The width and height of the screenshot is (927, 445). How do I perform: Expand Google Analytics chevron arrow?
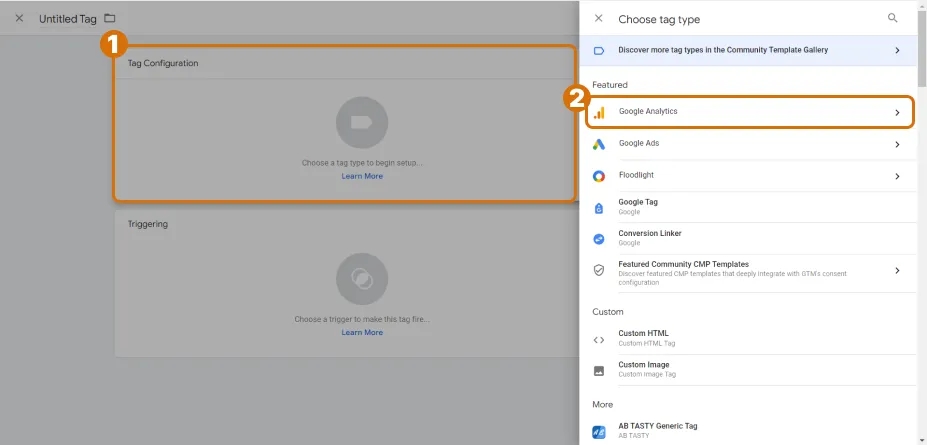[897, 112]
